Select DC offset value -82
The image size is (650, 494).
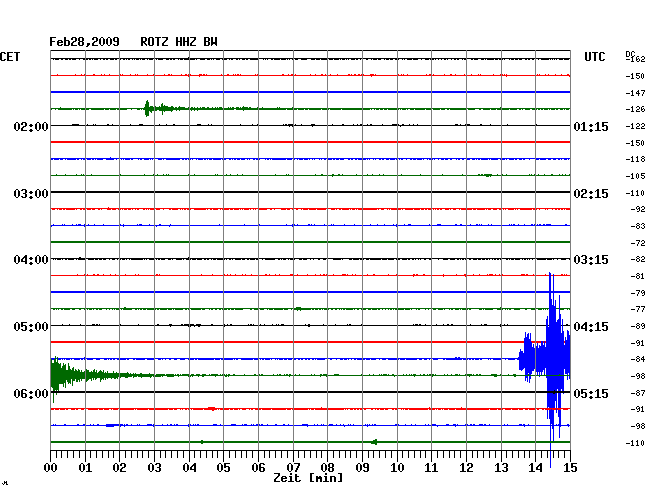[x=638, y=259]
